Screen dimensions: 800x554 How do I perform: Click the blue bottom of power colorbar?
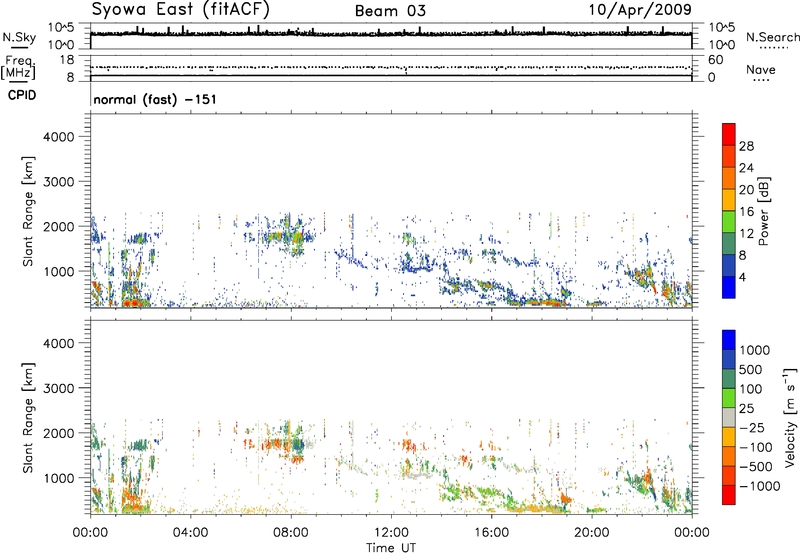pos(729,287)
